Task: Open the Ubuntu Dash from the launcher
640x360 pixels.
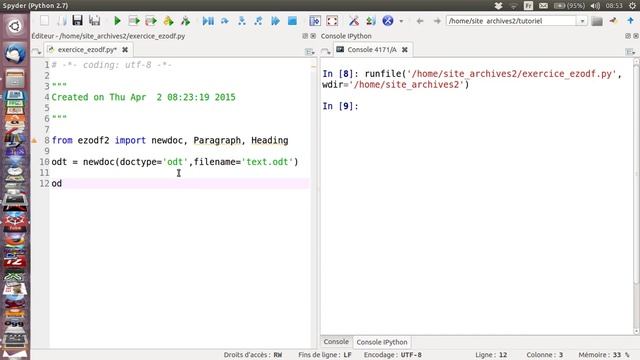Action: click(x=15, y=27)
